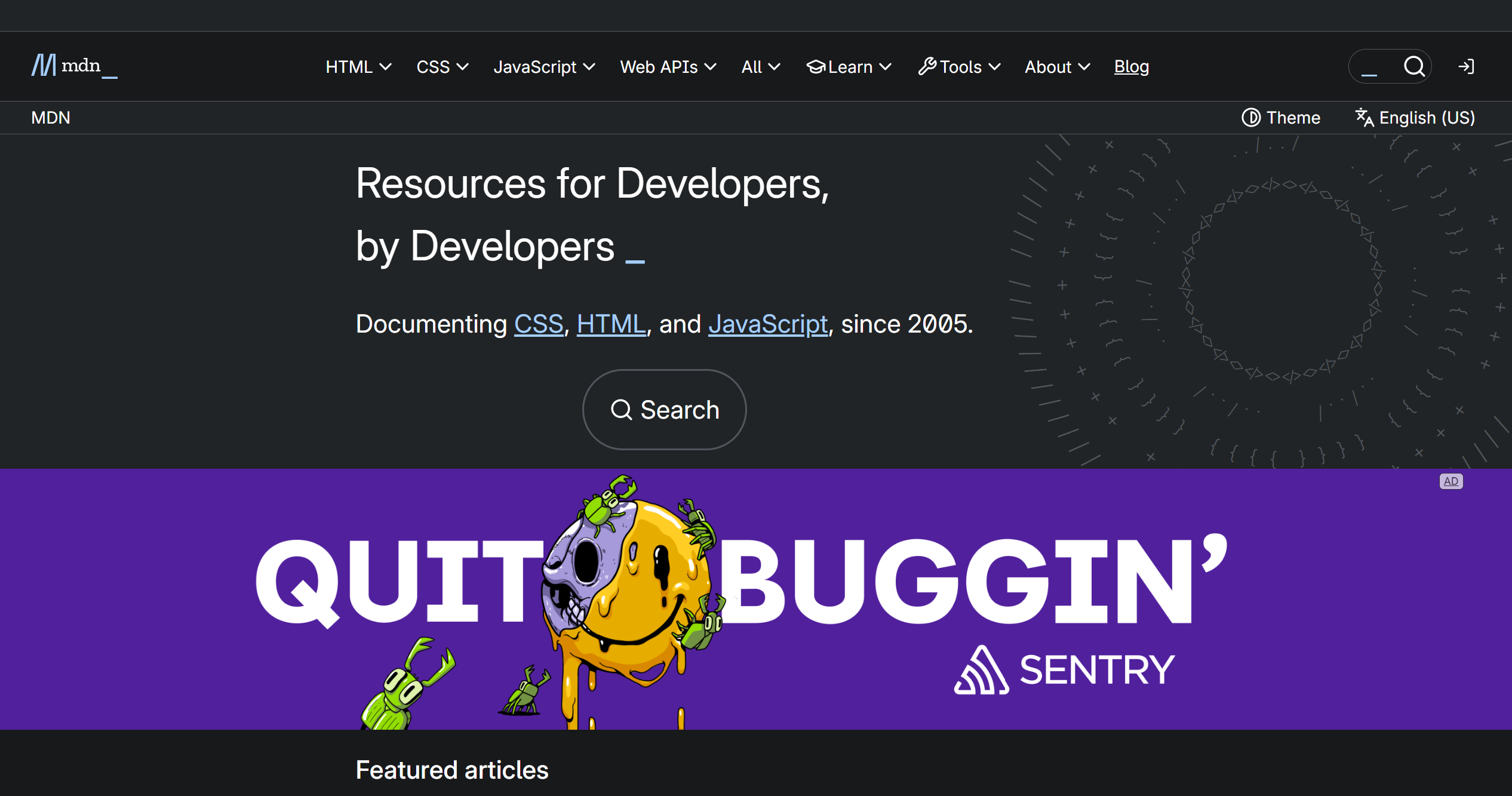
Task: Click the MDN logo icon
Action: [44, 66]
